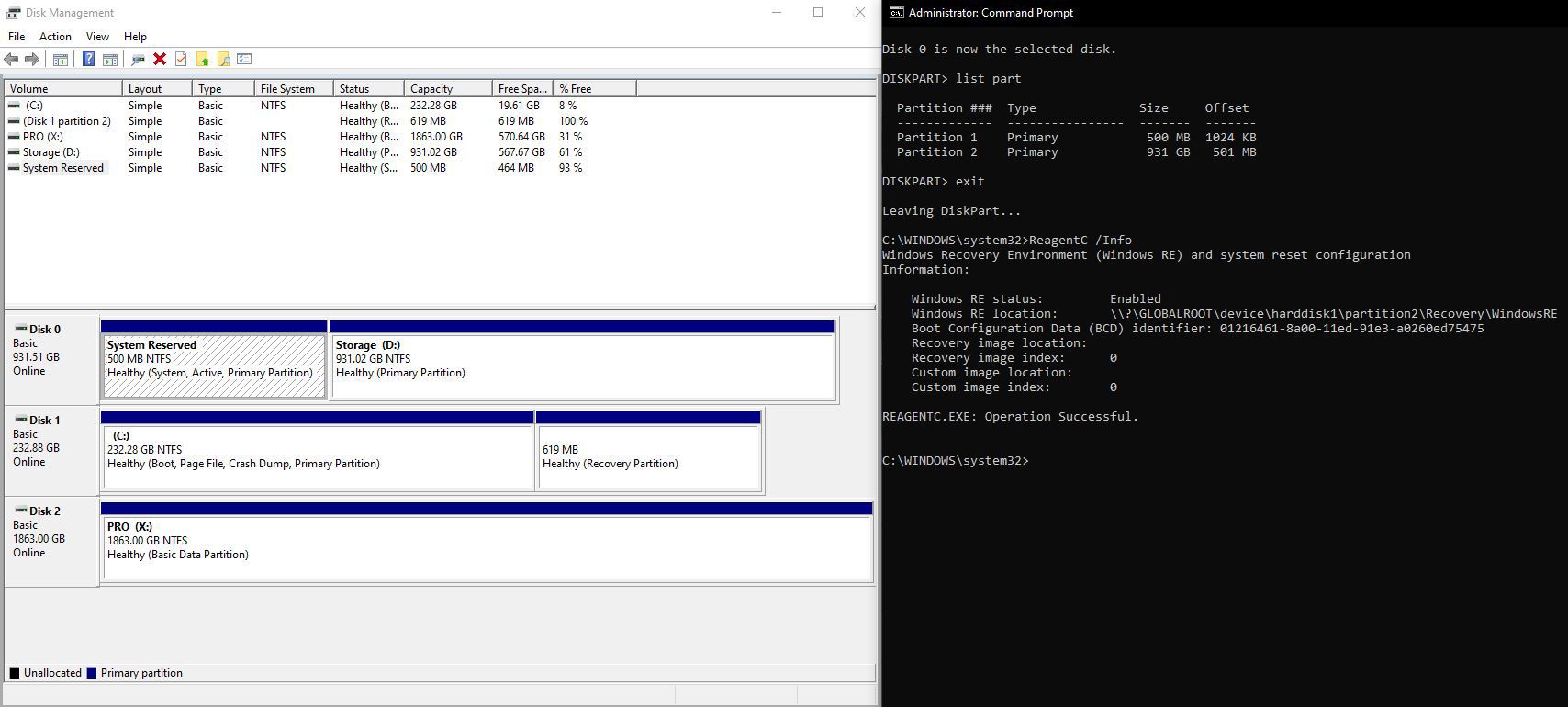Click the black Unallocated legend swatch
The width and height of the screenshot is (1568, 707).
point(15,673)
